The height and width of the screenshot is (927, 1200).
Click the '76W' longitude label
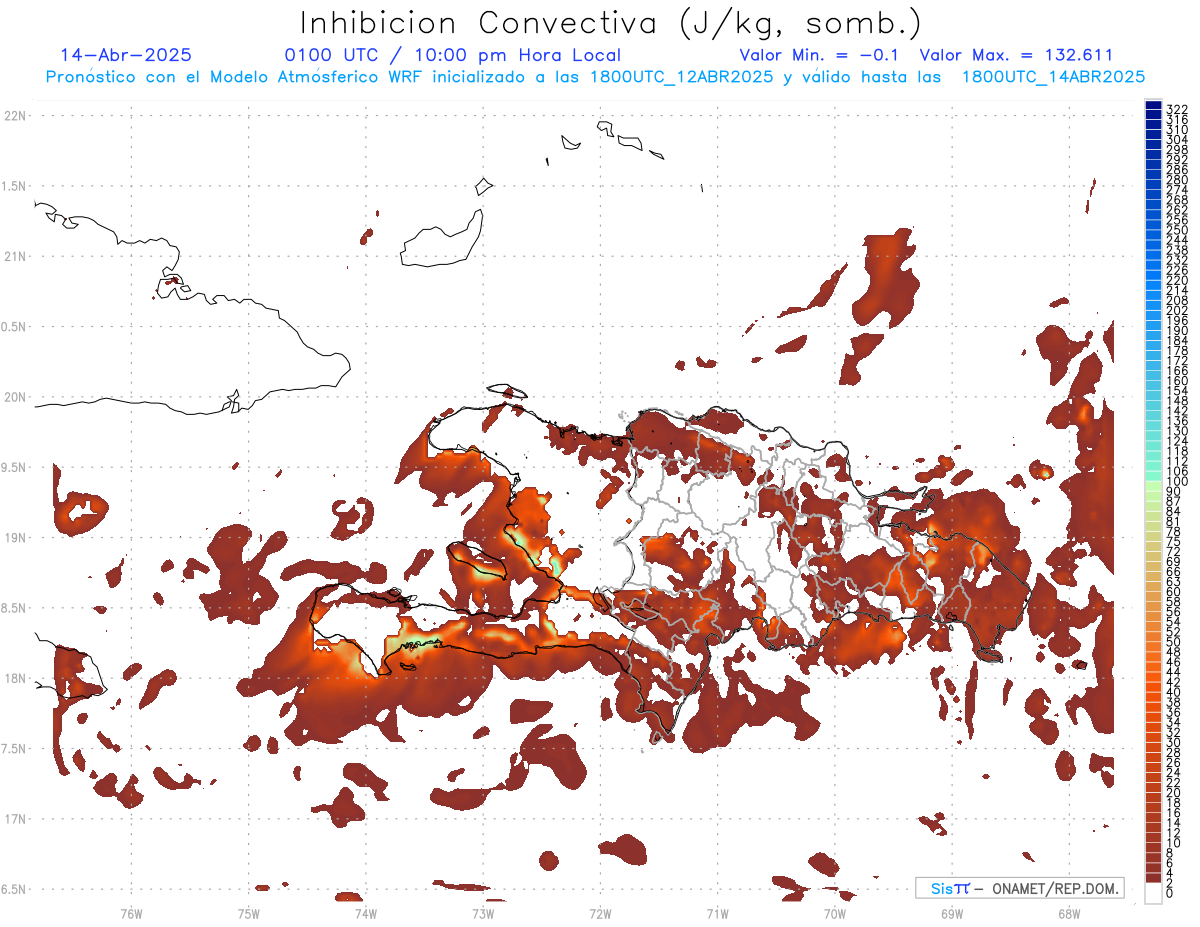(x=131, y=913)
